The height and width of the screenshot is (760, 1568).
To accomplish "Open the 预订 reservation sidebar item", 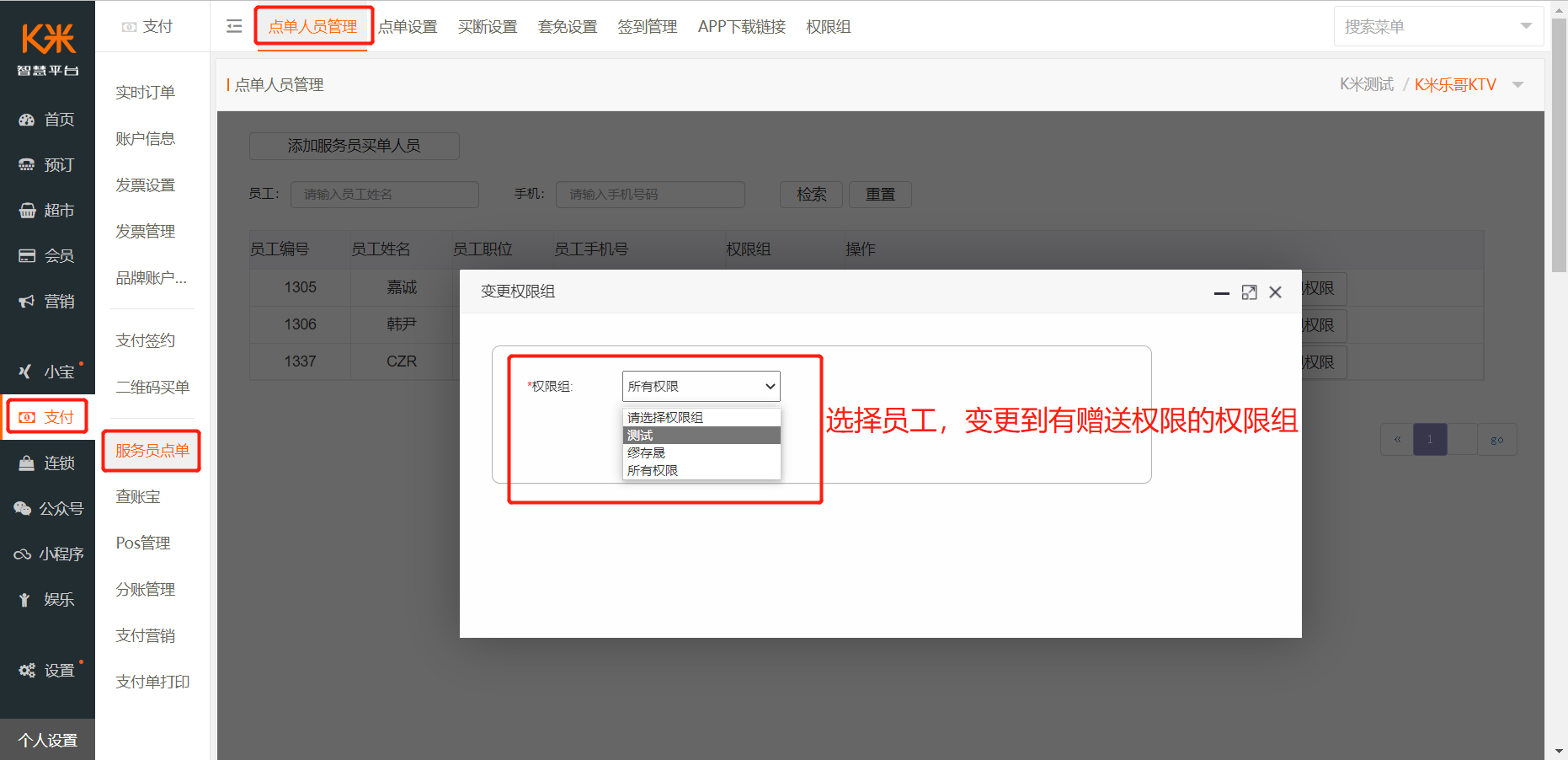I will pyautogui.click(x=47, y=165).
